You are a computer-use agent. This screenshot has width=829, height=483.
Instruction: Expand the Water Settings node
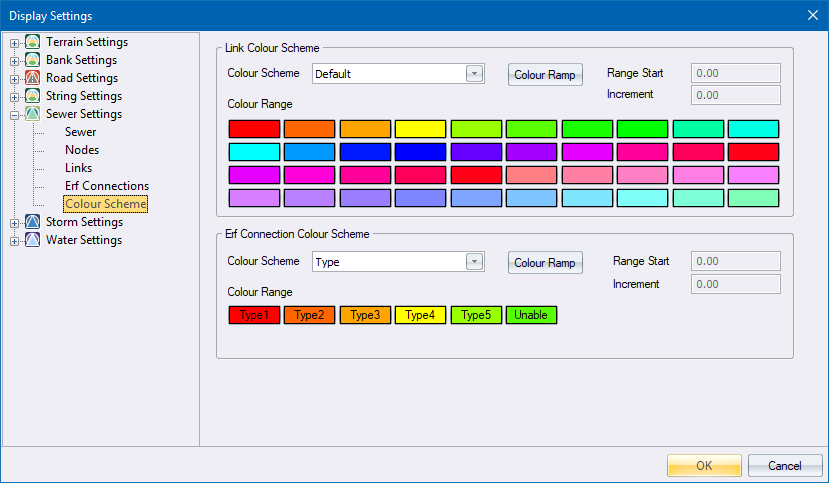[x=15, y=241]
